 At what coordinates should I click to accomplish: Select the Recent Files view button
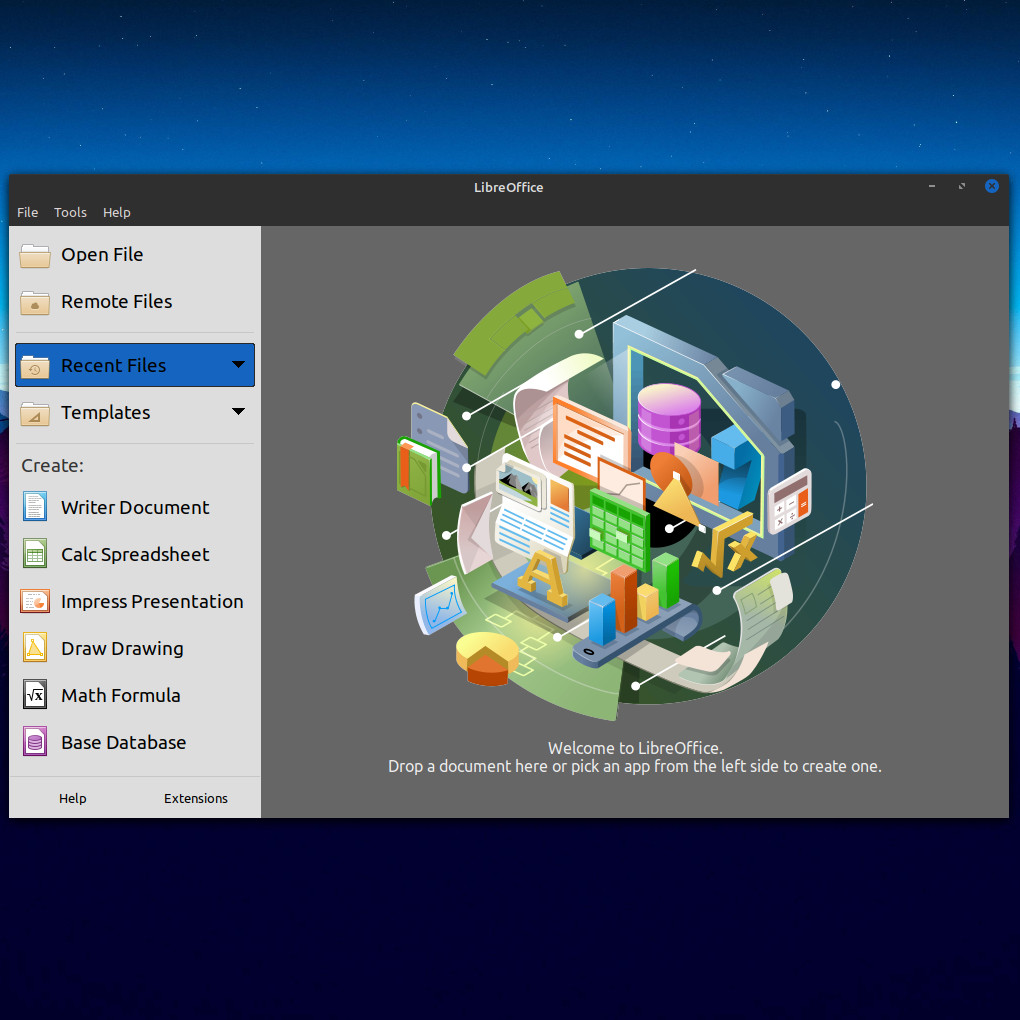tap(113, 365)
